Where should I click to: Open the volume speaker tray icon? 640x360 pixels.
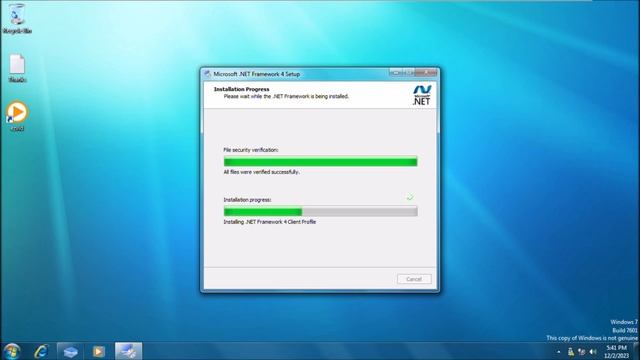[x=593, y=352]
